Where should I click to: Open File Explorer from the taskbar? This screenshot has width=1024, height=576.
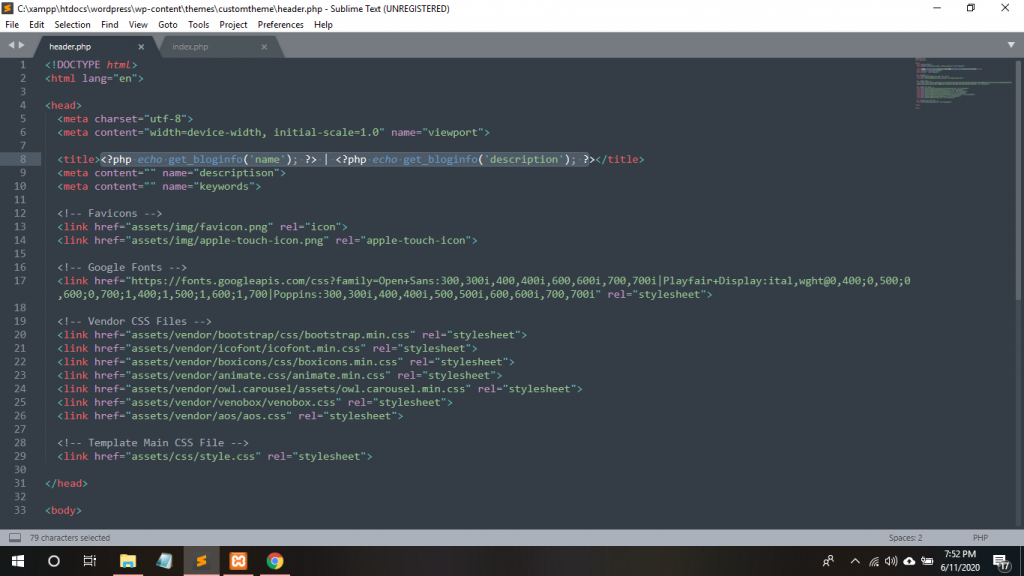coord(128,561)
